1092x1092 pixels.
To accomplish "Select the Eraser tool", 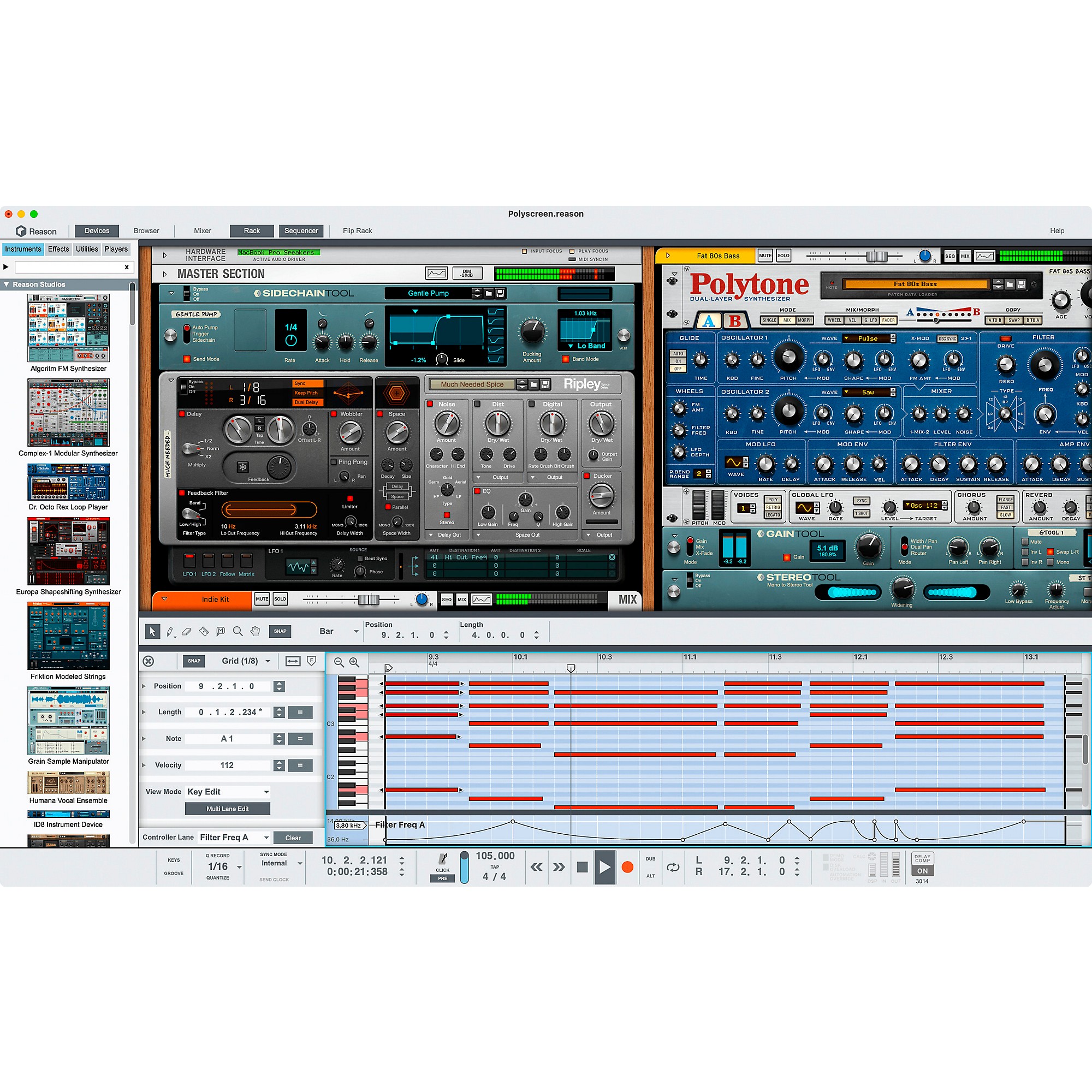I will tap(187, 631).
